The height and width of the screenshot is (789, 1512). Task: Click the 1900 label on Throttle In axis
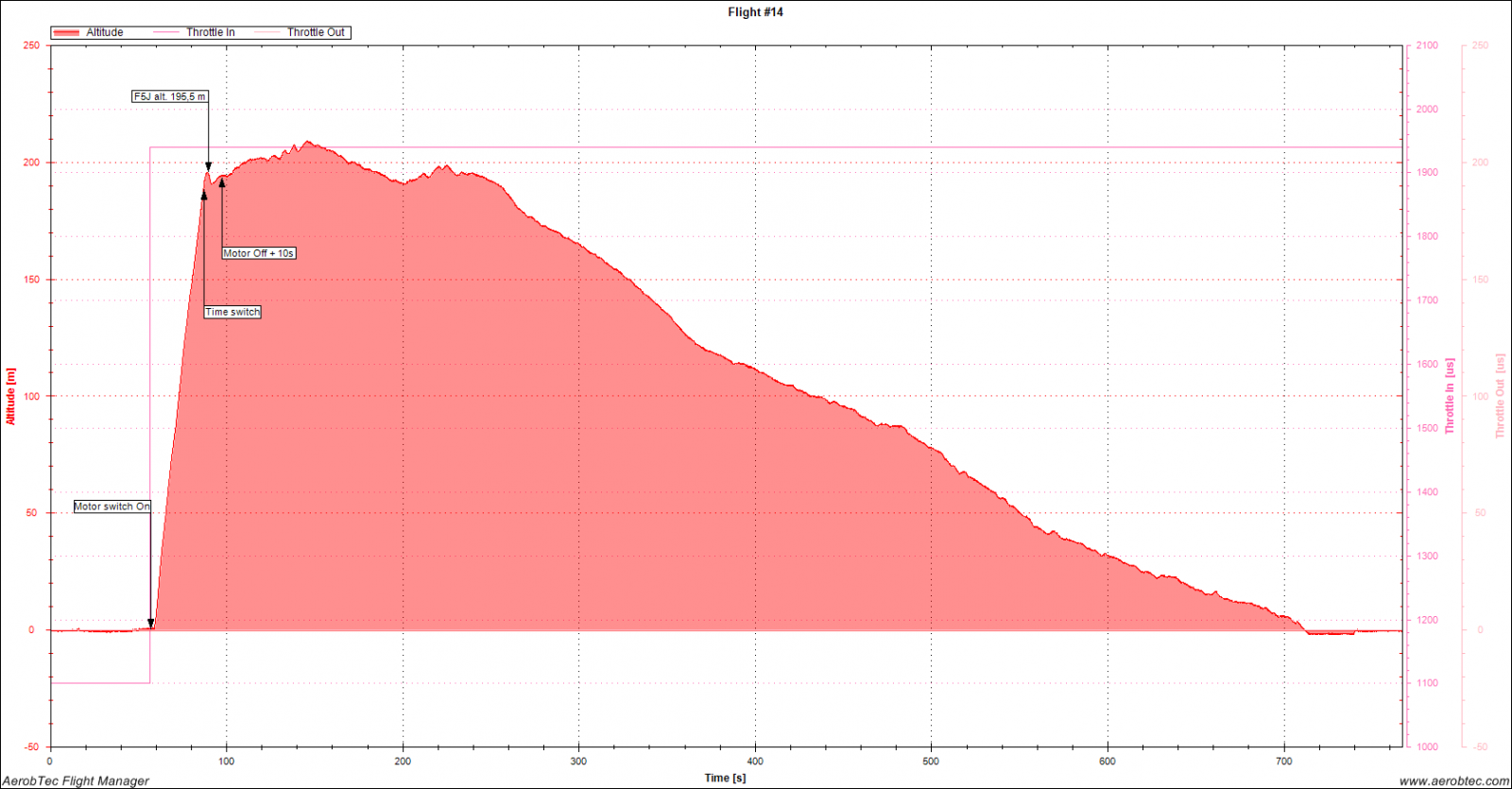click(1427, 172)
